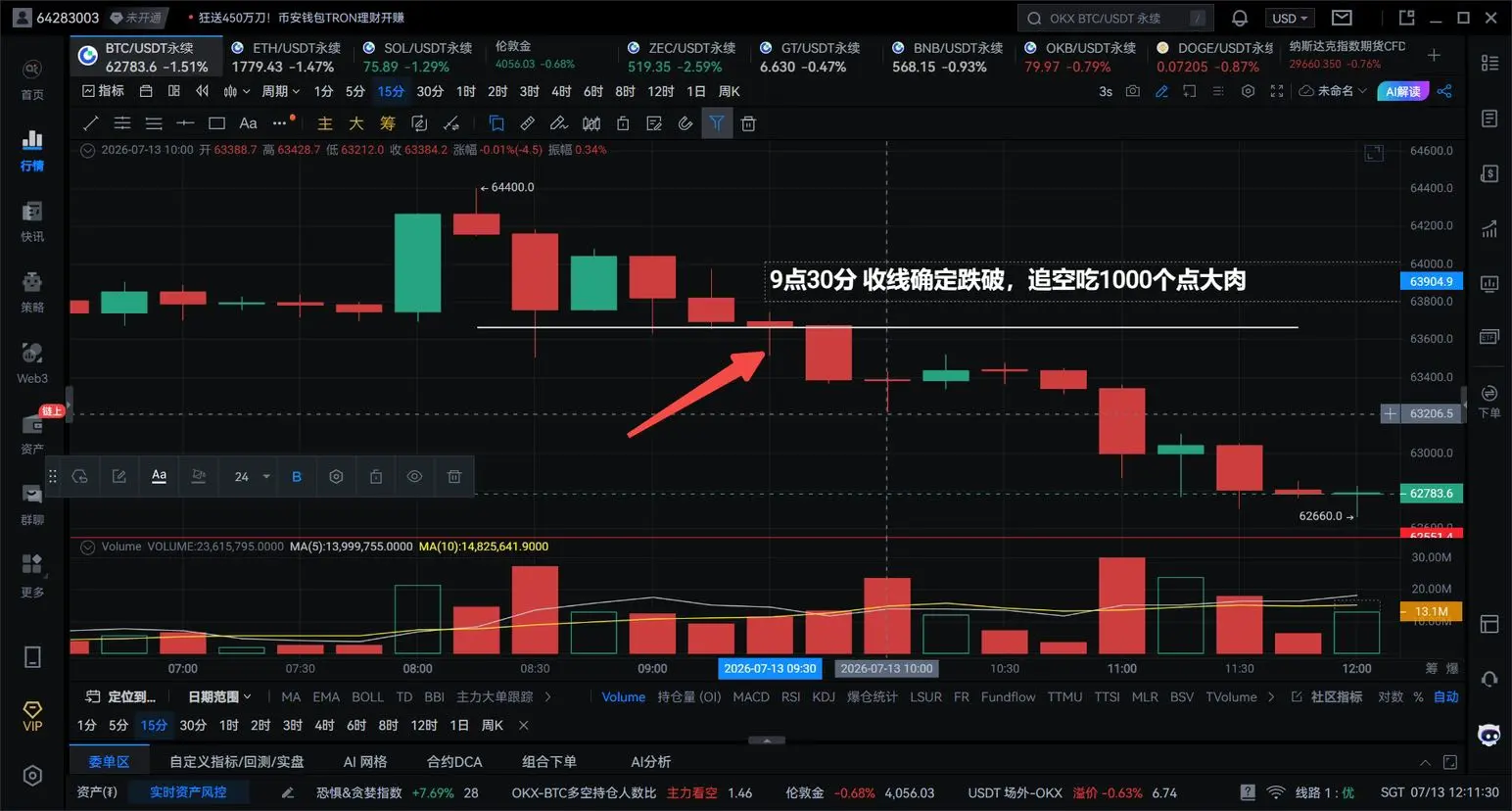Viewport: 1512px width, 811px height.
Task: Select the RSI indicator
Action: point(790,697)
